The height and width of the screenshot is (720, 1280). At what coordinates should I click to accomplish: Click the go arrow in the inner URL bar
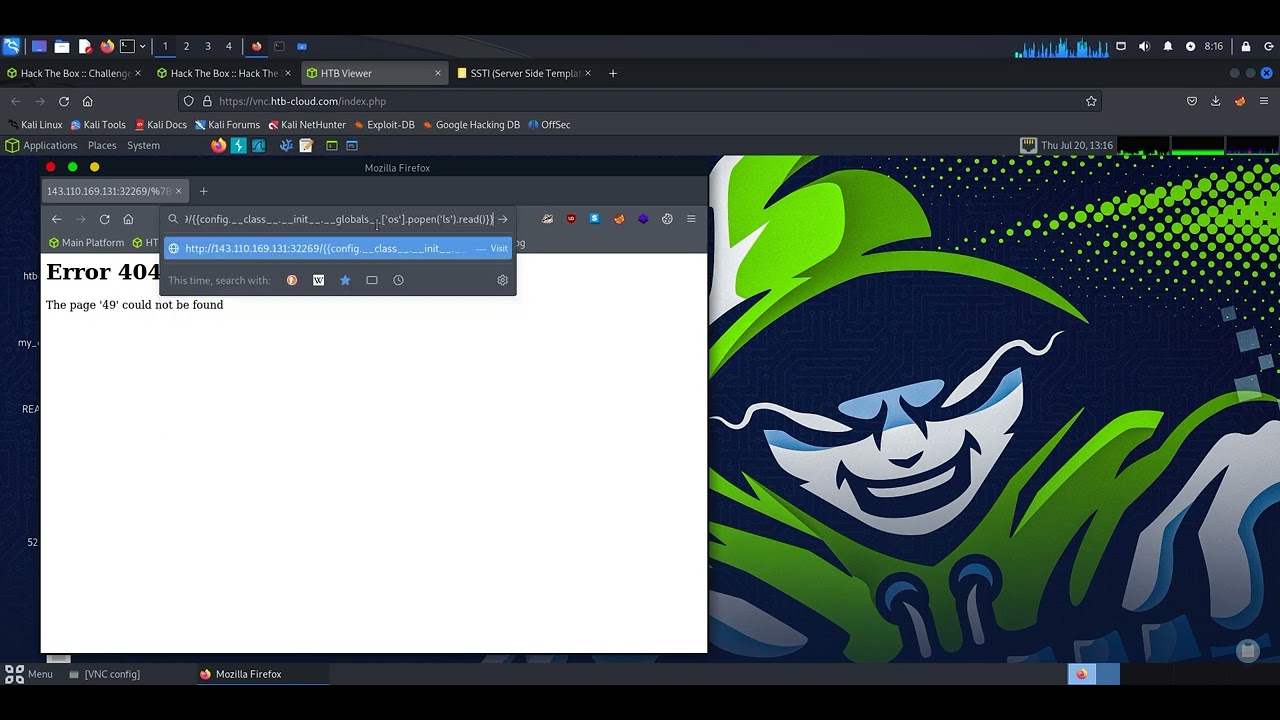(x=503, y=219)
